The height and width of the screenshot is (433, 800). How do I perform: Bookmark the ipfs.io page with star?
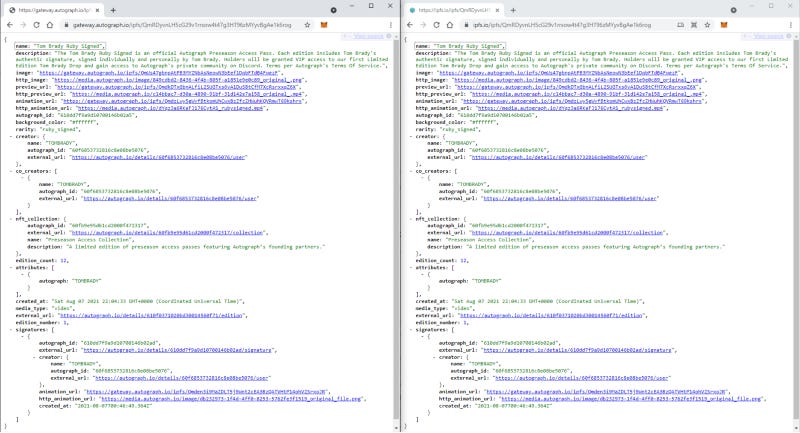tap(707, 24)
